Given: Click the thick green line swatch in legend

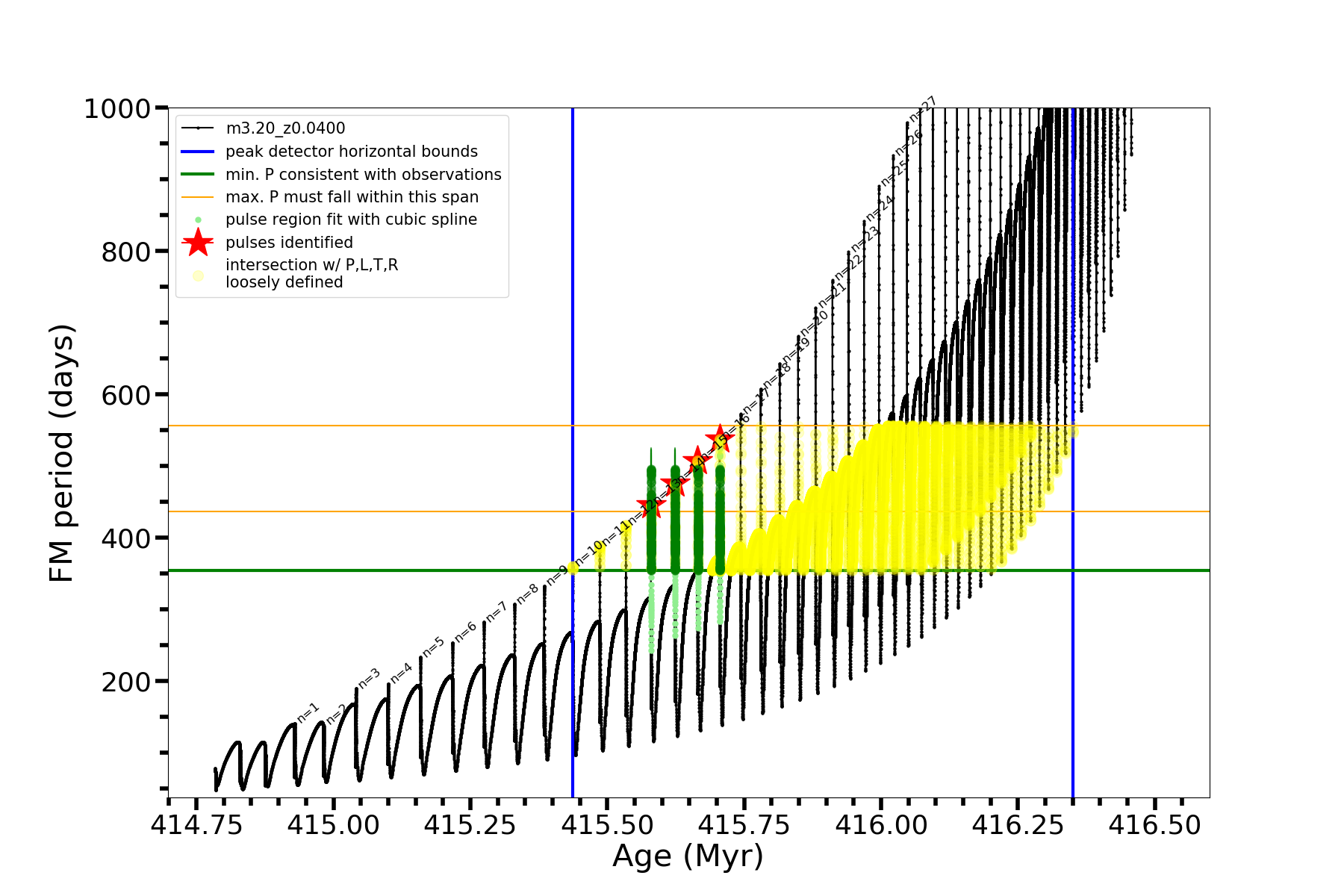Looking at the screenshot, I should pyautogui.click(x=198, y=175).
